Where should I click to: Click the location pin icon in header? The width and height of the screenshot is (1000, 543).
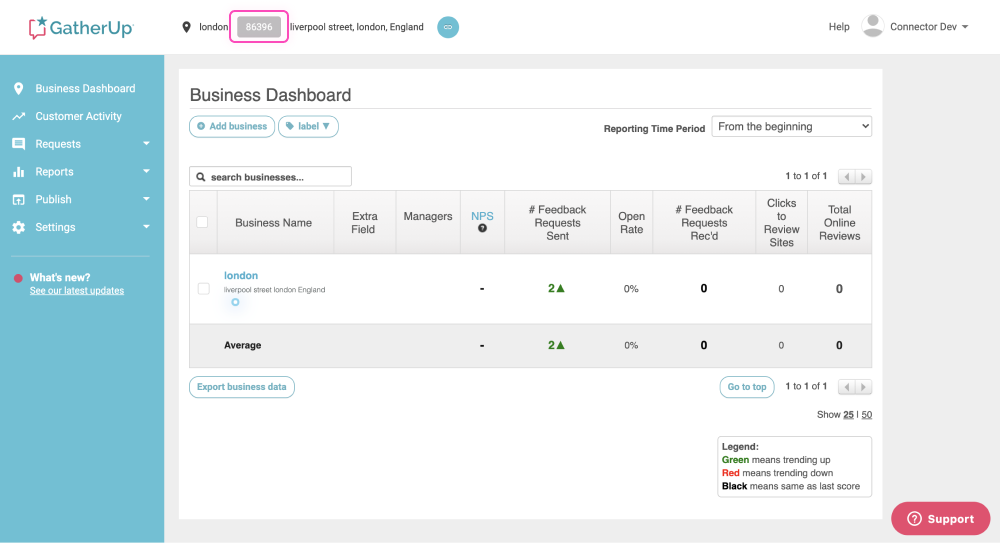click(187, 27)
